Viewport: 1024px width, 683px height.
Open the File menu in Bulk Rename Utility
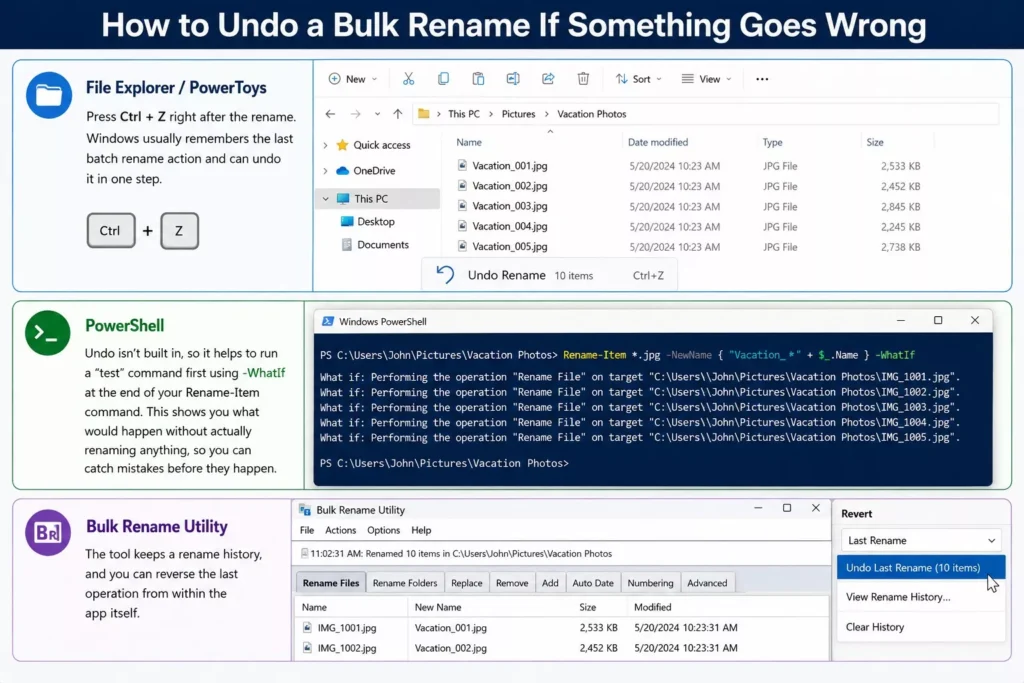coord(307,530)
